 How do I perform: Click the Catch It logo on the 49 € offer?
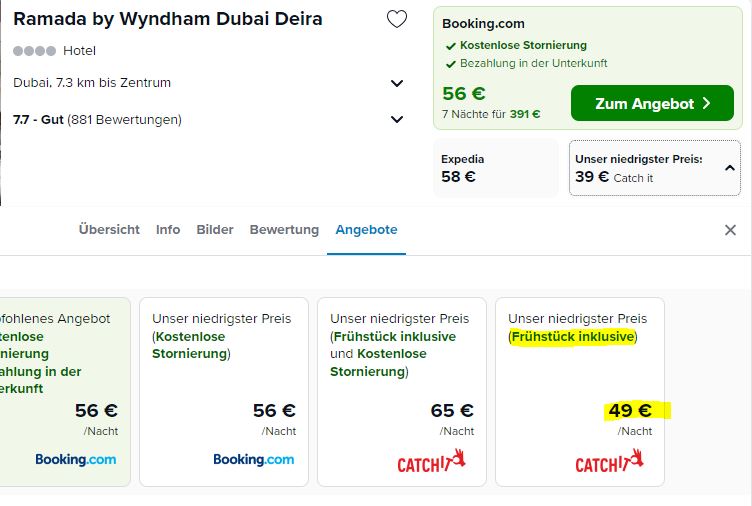click(609, 461)
